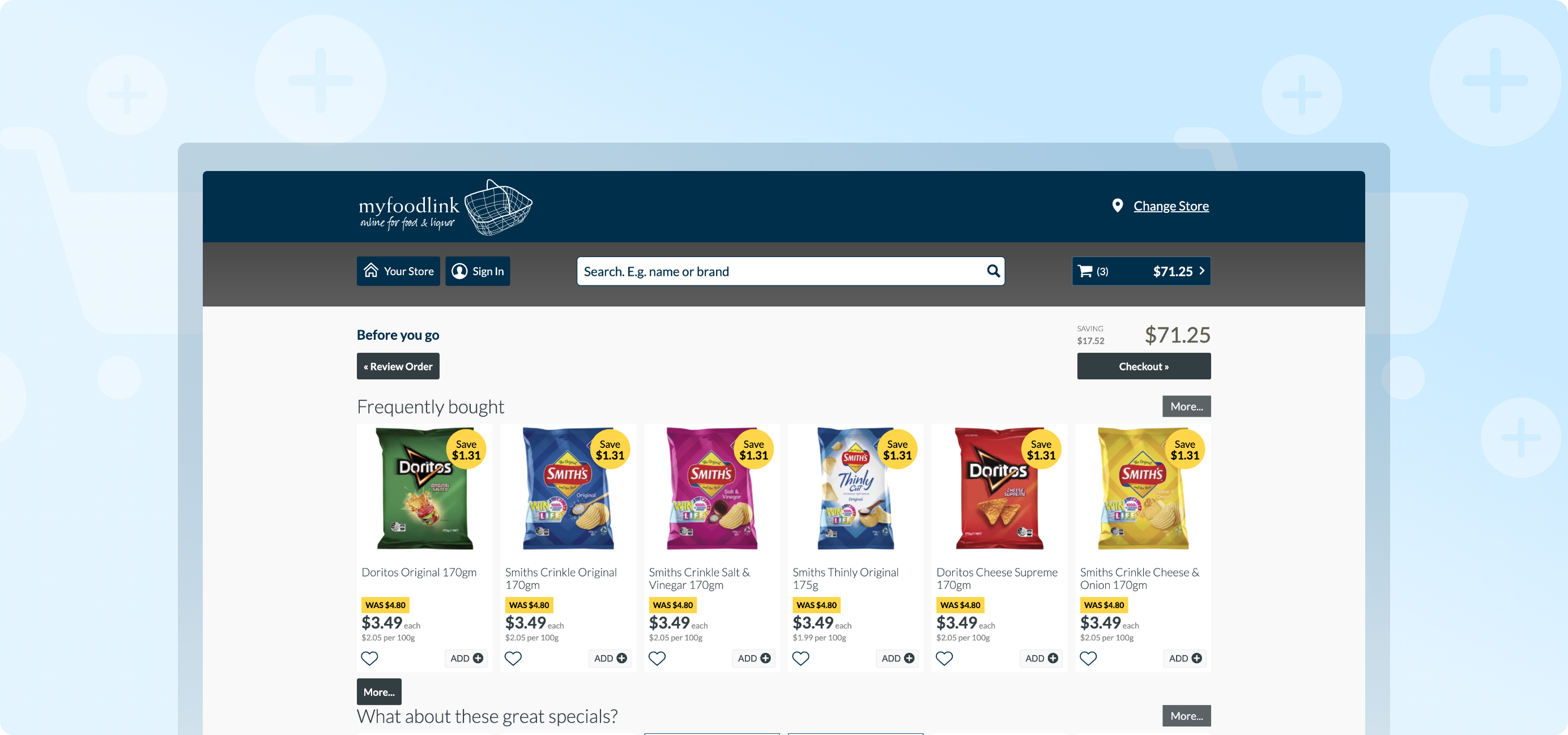Image resolution: width=1568 pixels, height=735 pixels.
Task: Open the Smiths Crinkle Original product image
Action: 568,489
